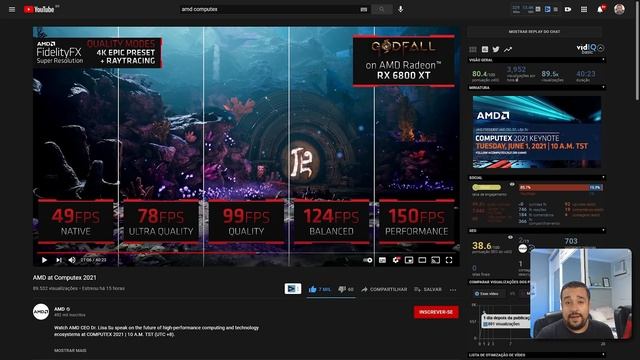The height and width of the screenshot is (360, 640).
Task: Click MOSTRAR REPLAY DO CHAT button
Action: (x=534, y=31)
